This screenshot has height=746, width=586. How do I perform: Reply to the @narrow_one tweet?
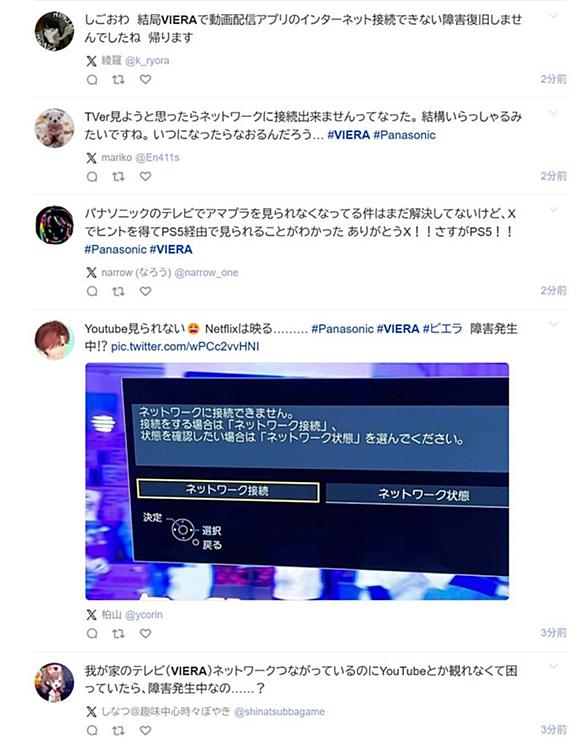(x=92, y=291)
